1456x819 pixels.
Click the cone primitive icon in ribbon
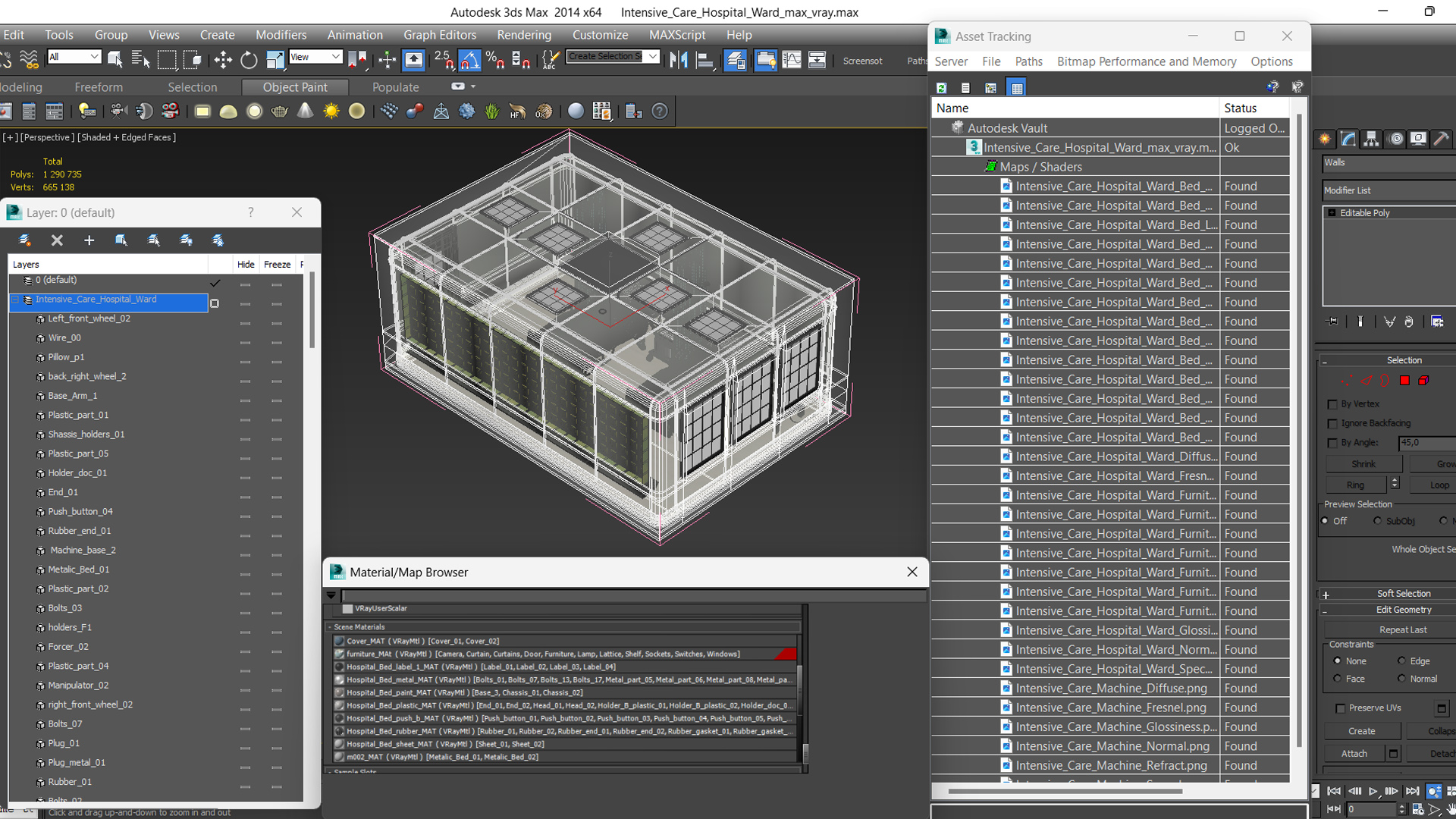point(305,111)
